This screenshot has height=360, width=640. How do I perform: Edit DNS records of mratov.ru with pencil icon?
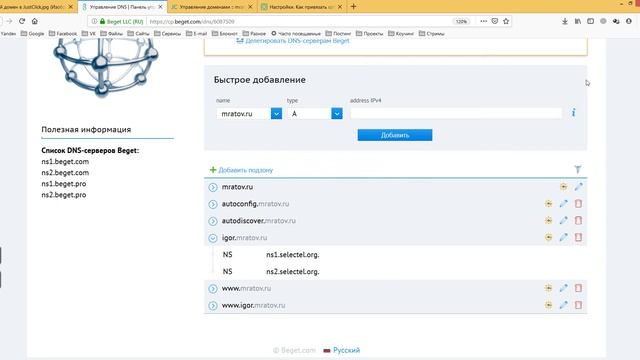[578, 187]
